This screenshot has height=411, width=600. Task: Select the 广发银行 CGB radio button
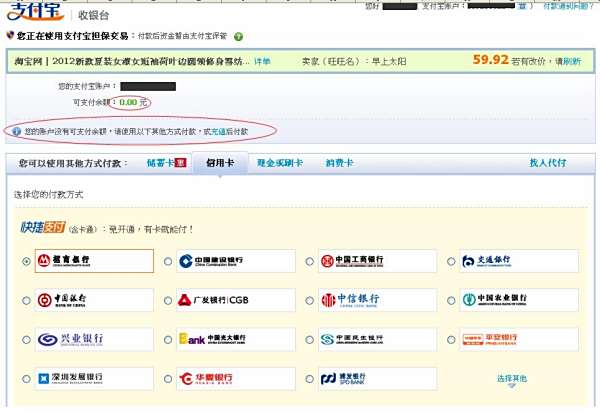[168, 301]
